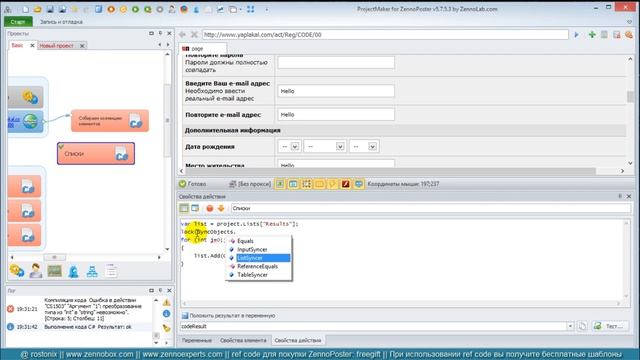The width and height of the screenshot is (640, 360).
Task: Toggle the first yellow-highlighted green square icon
Action: coord(280,184)
